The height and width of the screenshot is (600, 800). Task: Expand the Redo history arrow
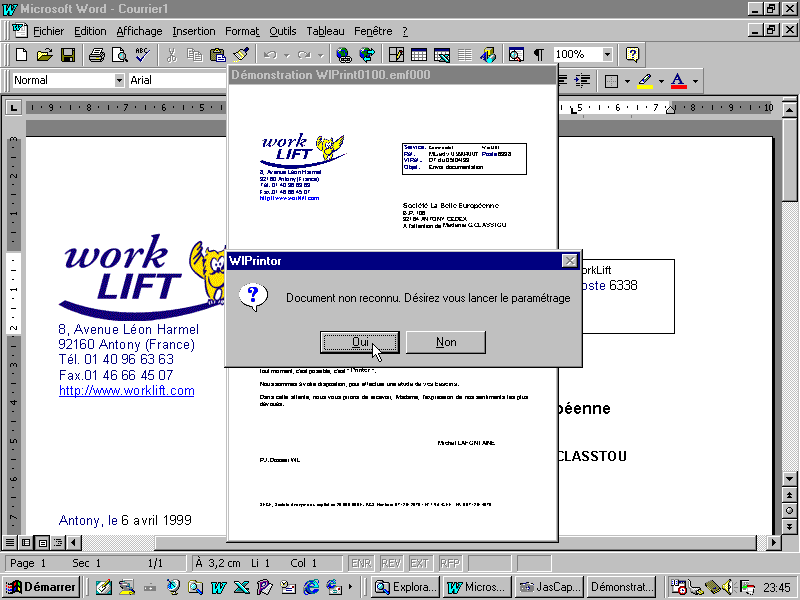(320, 55)
